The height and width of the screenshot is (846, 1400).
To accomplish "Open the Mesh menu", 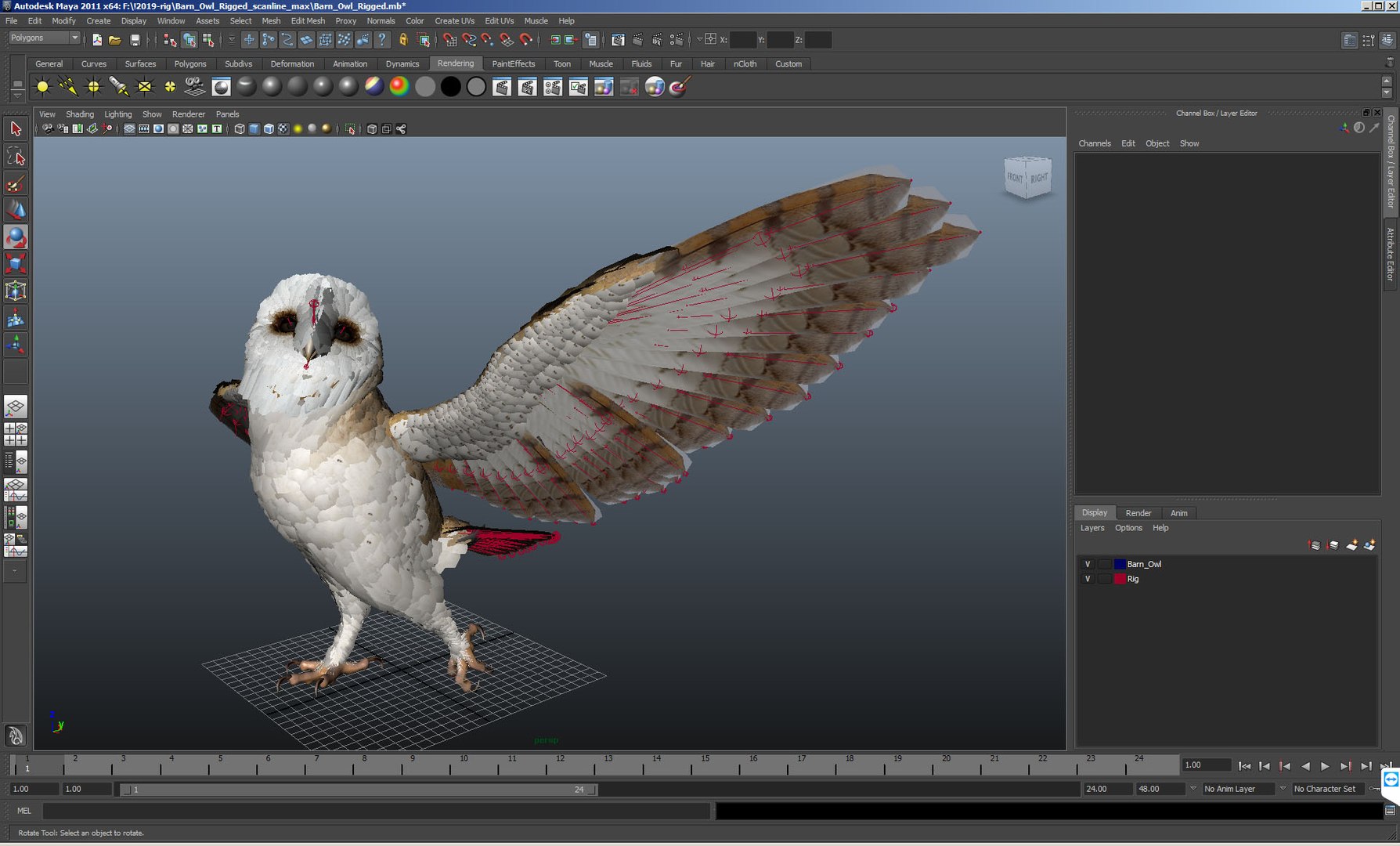I will pyautogui.click(x=271, y=21).
